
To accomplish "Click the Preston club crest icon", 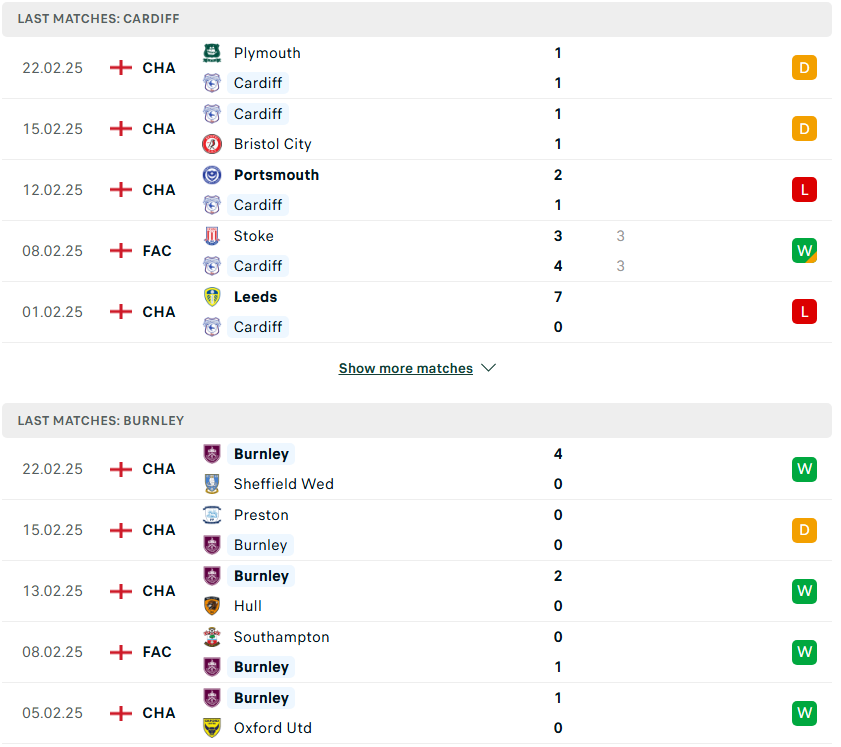I will coord(212,515).
